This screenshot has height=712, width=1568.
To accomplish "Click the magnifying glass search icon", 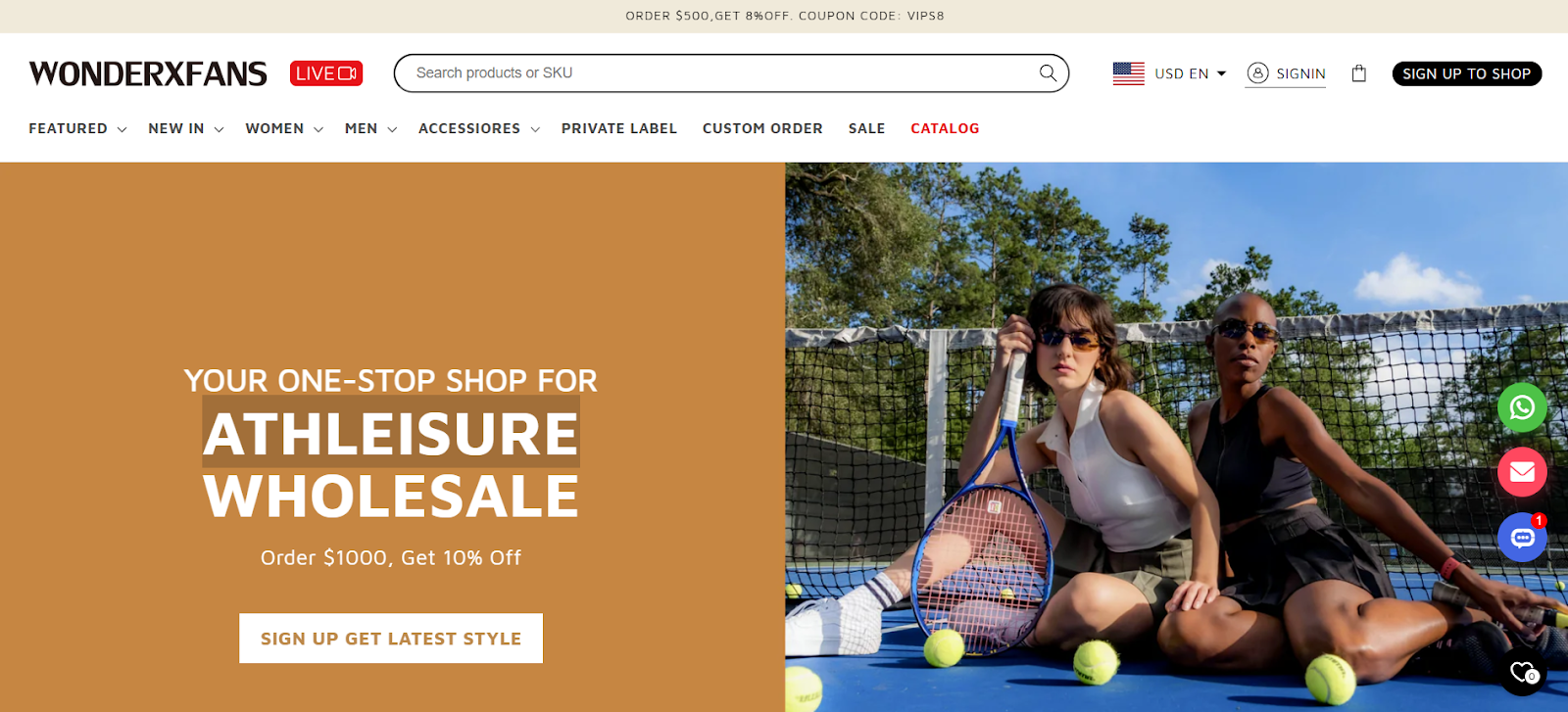I will click(x=1048, y=73).
